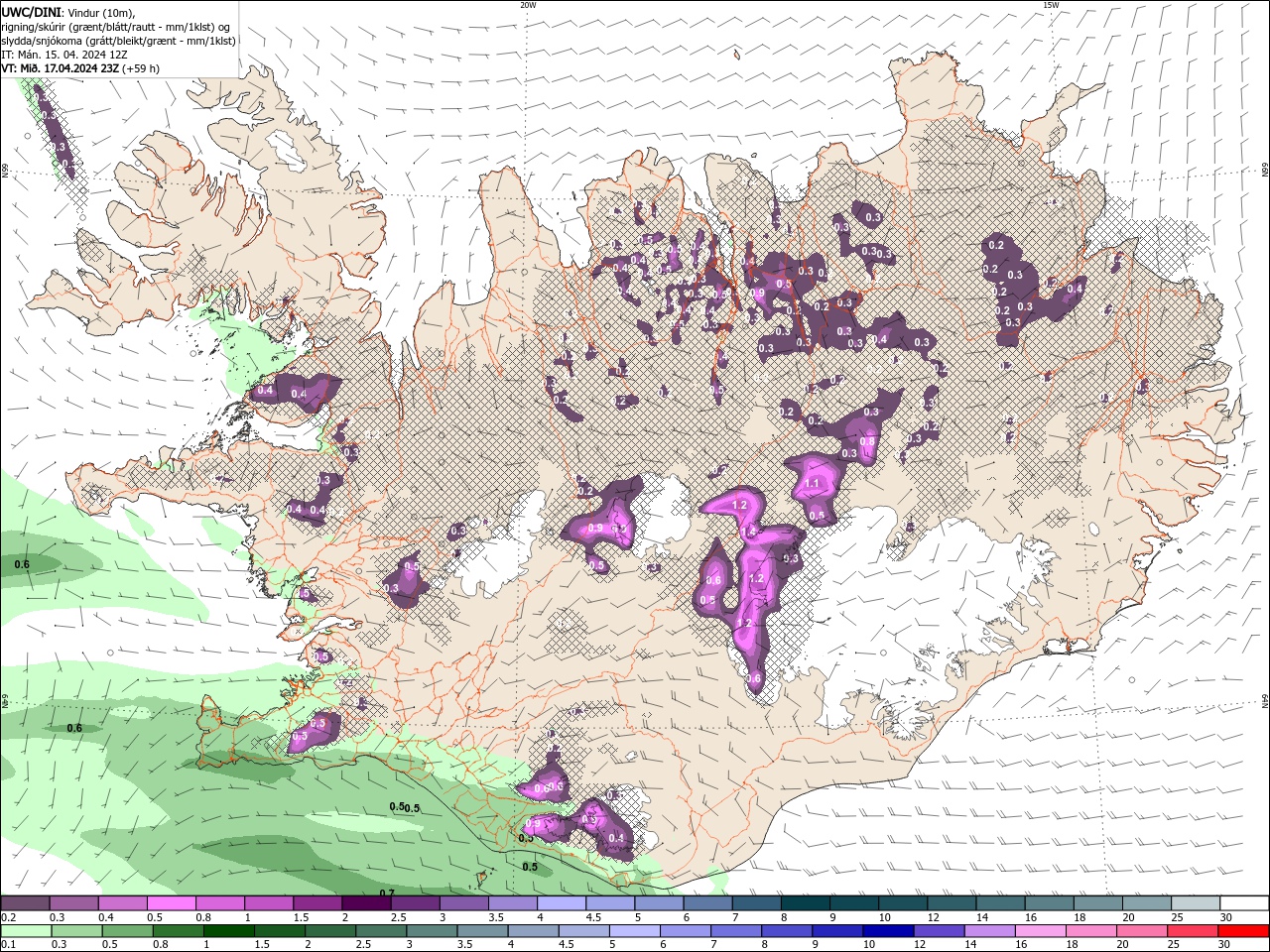The image size is (1270, 952).
Task: Click the rain legend swatch between 2 and 2.5
Action: pyautogui.click(x=331, y=931)
